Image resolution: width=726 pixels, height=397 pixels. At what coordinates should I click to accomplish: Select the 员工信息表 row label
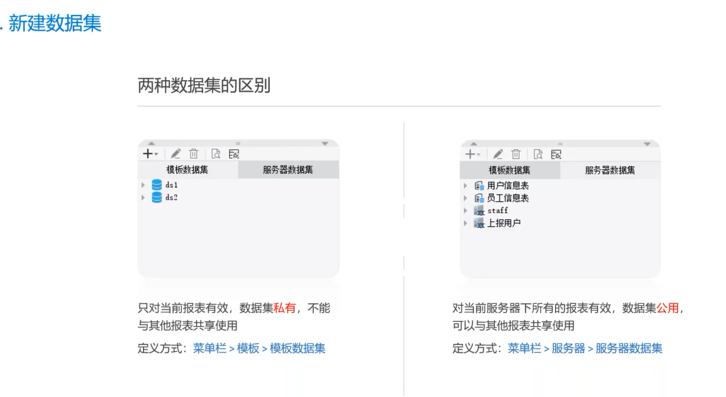pos(508,198)
